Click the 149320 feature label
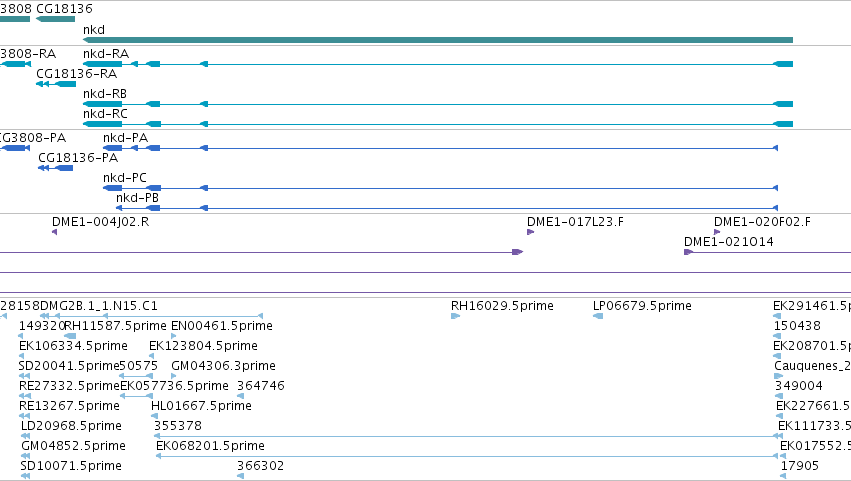 pyautogui.click(x=42, y=326)
